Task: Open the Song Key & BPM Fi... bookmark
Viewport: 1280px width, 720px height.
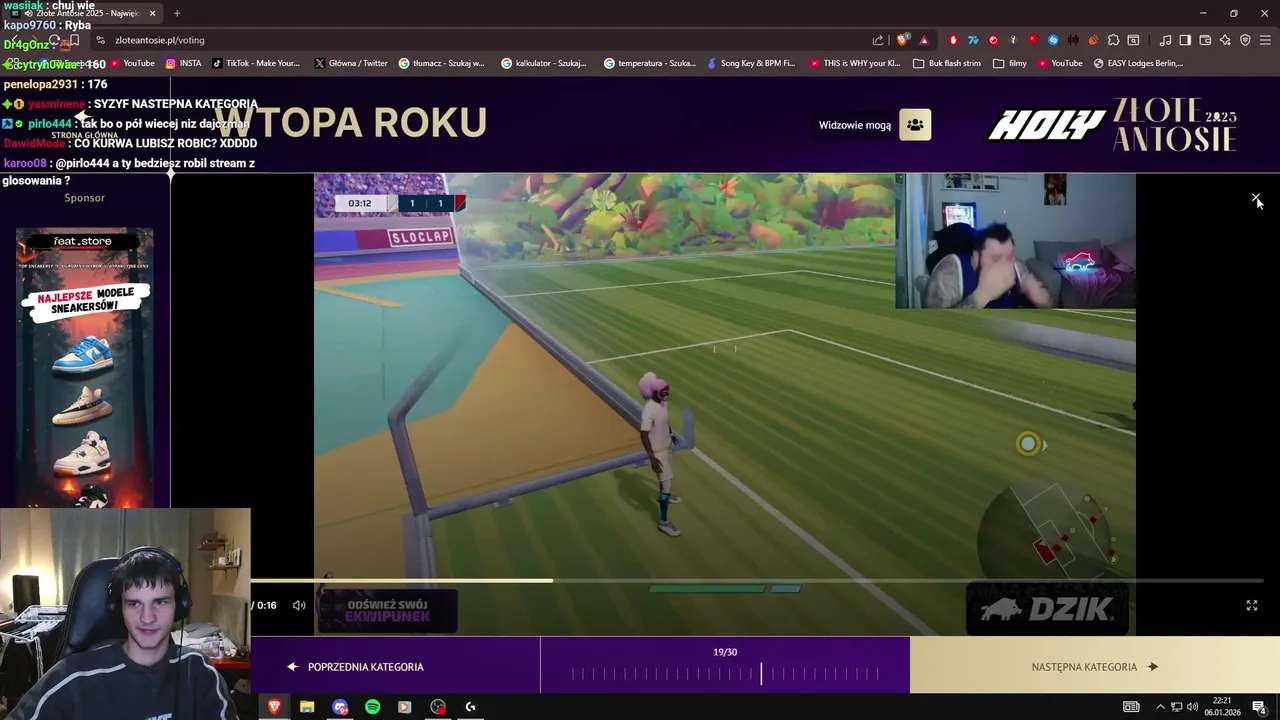Action: point(750,63)
